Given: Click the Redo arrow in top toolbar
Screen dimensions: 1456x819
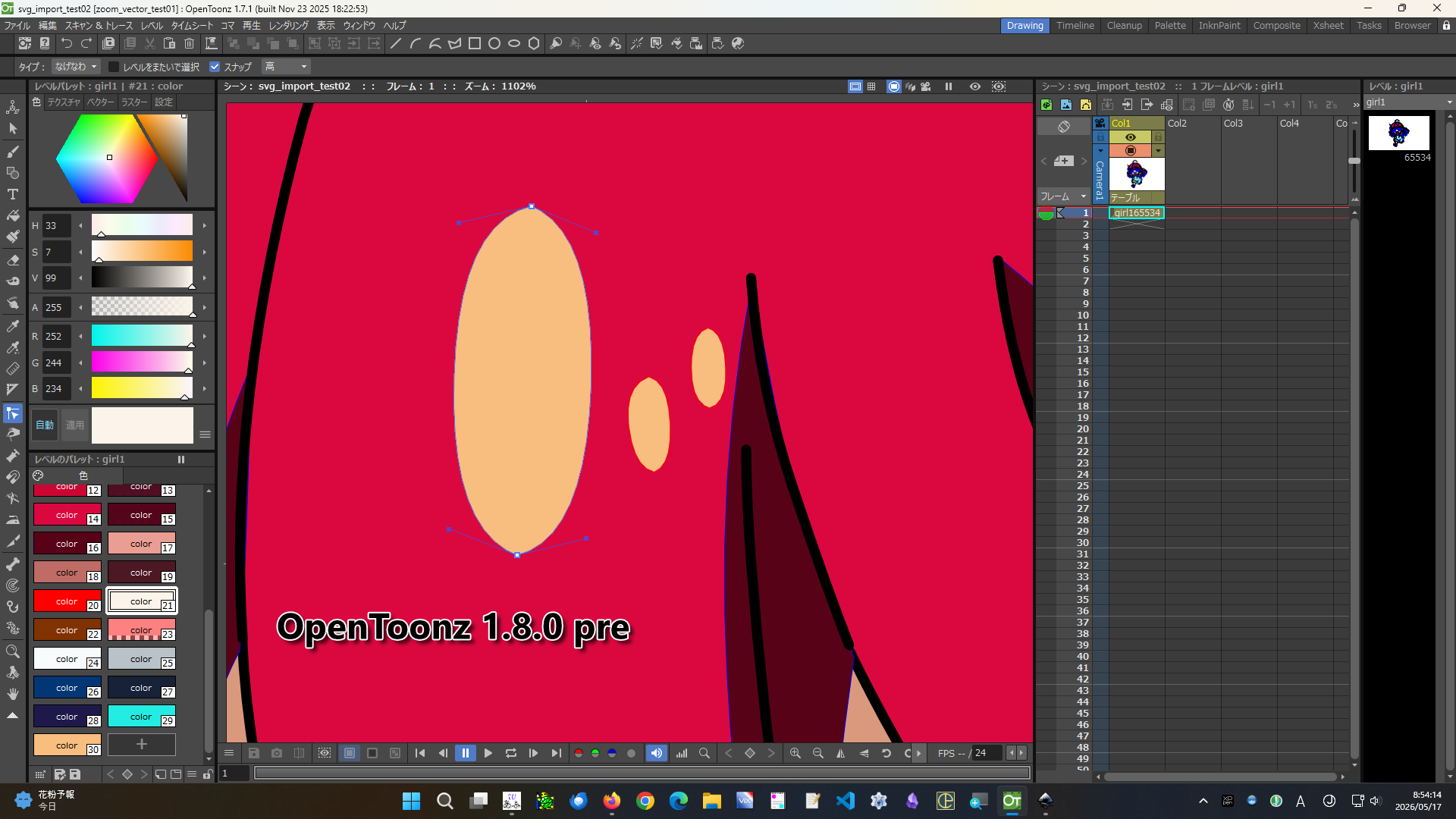Looking at the screenshot, I should (x=86, y=43).
